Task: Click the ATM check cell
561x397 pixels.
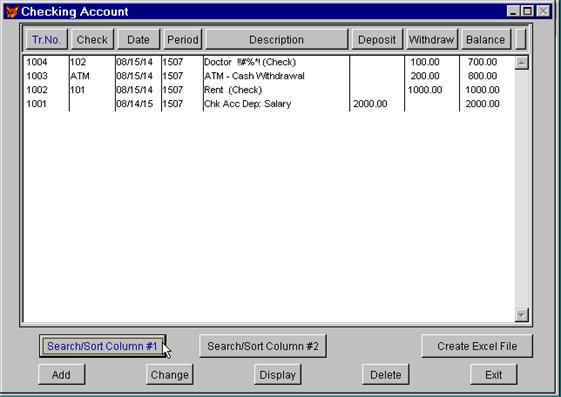Action: click(80, 76)
